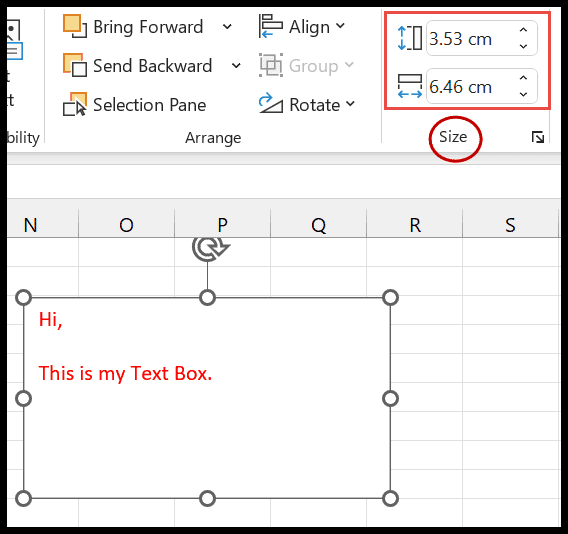This screenshot has height=534, width=568.
Task: Select column Q header
Action: pos(318,224)
